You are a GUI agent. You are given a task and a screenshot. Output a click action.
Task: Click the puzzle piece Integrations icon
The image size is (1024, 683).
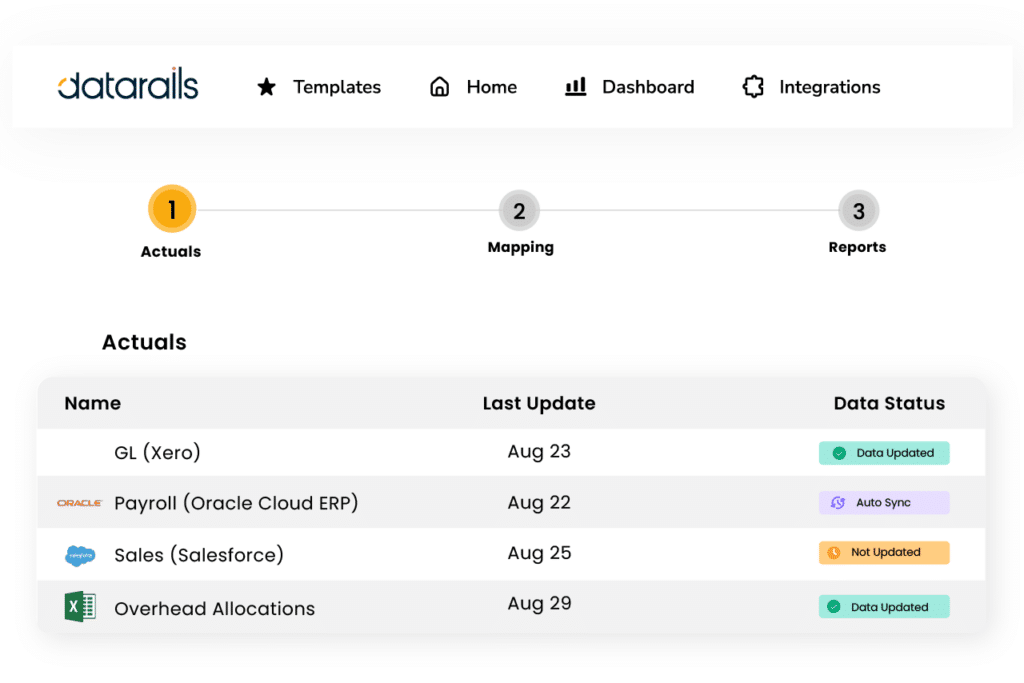pos(753,87)
